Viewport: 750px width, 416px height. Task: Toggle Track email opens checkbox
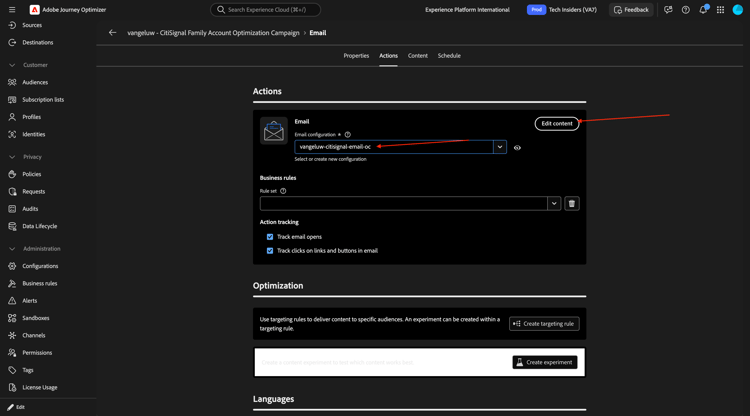(x=270, y=237)
